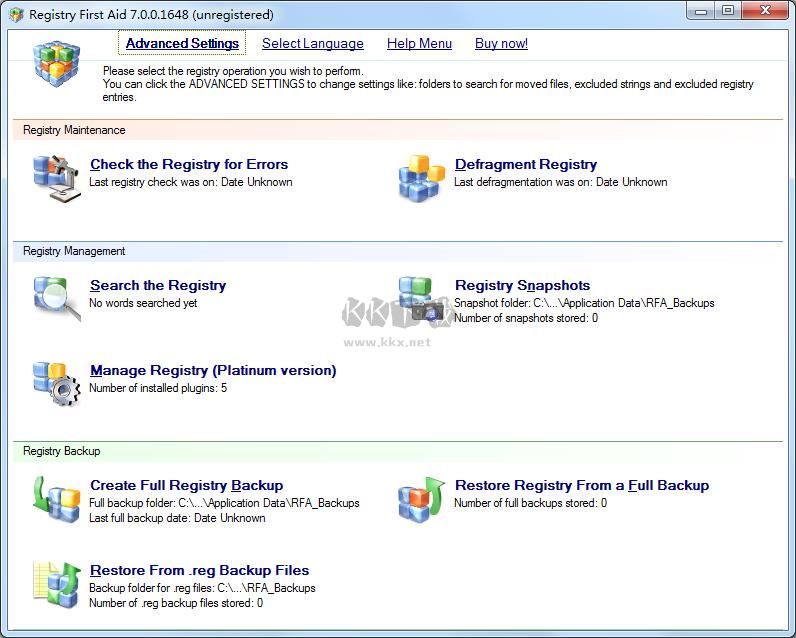Start Create Full Registry Backup link

186,485
